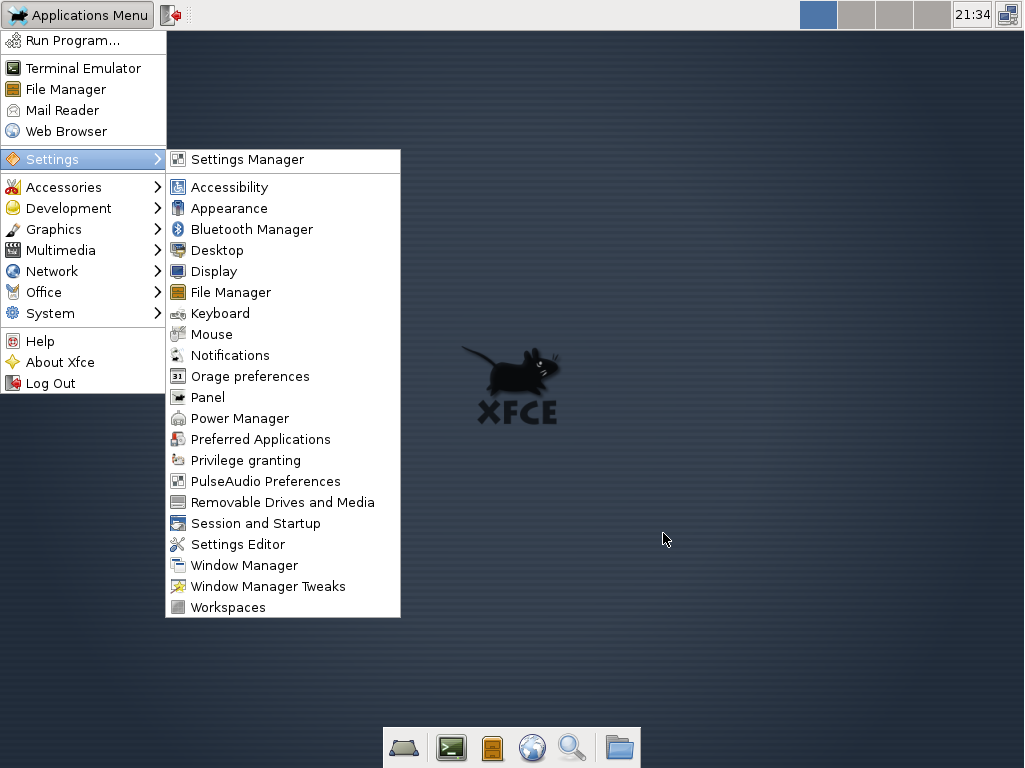Switch to the second workspace in the pager
The width and height of the screenshot is (1025, 768).
point(856,15)
